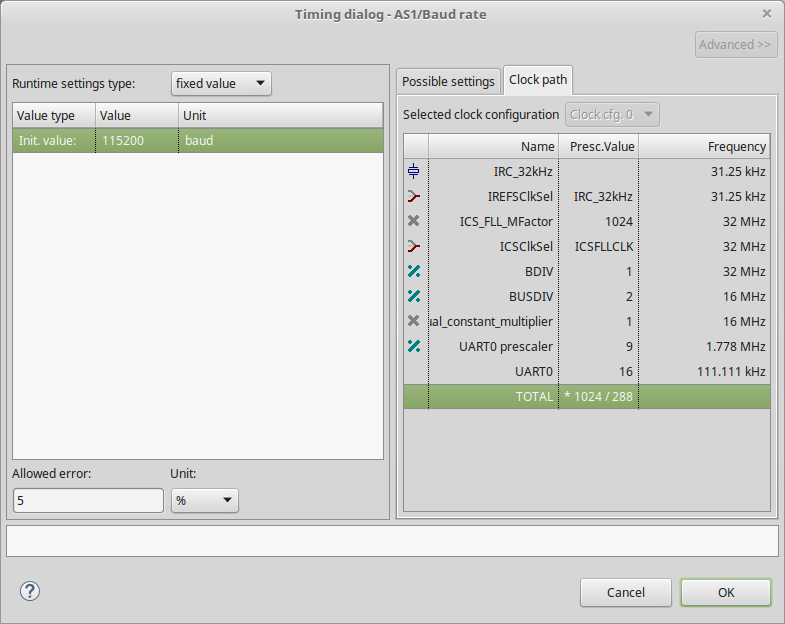Click the Cancel button
The image size is (785, 624).
coord(625,592)
